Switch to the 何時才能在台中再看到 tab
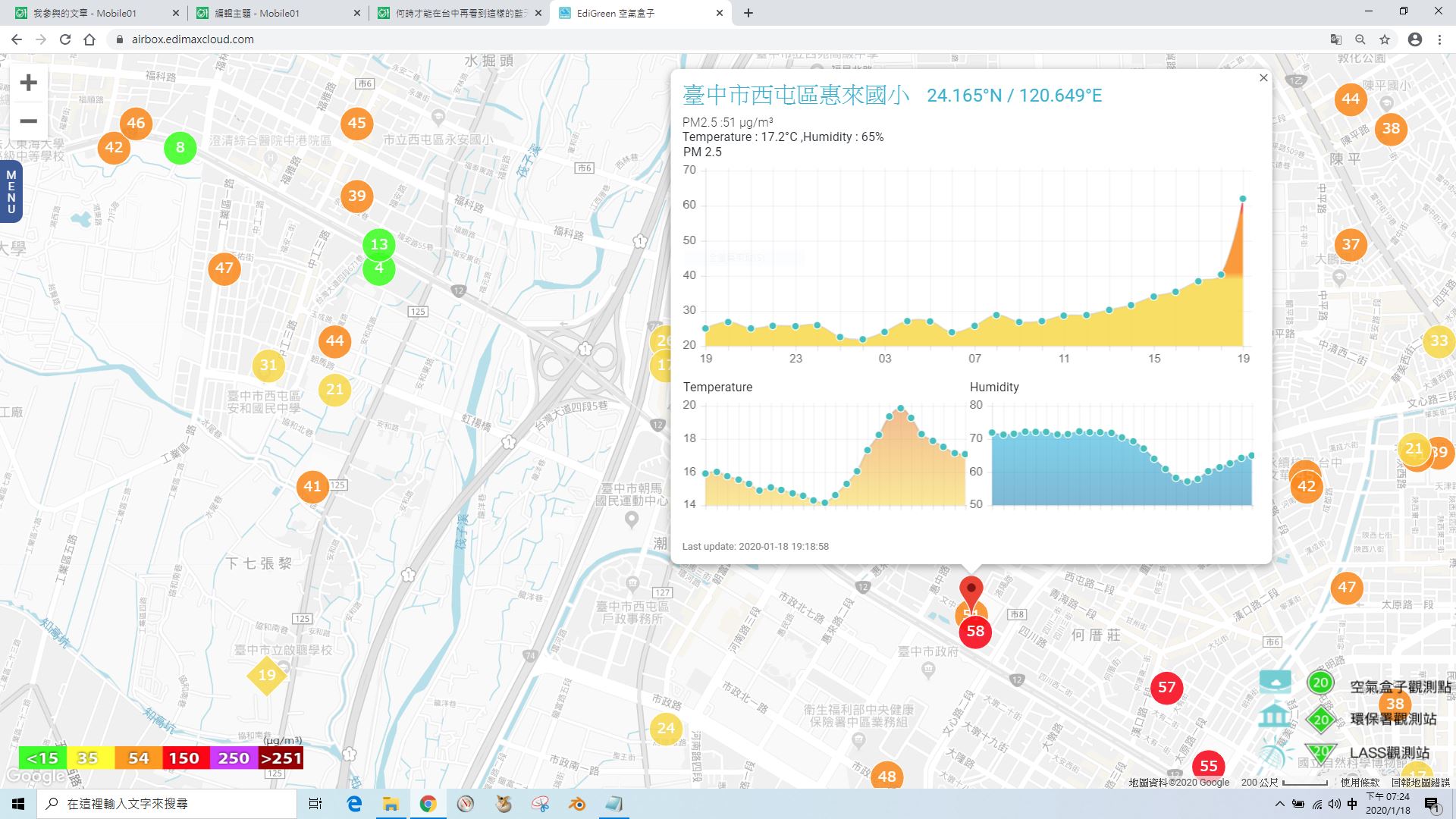Viewport: 1456px width, 819px height. (x=460, y=13)
